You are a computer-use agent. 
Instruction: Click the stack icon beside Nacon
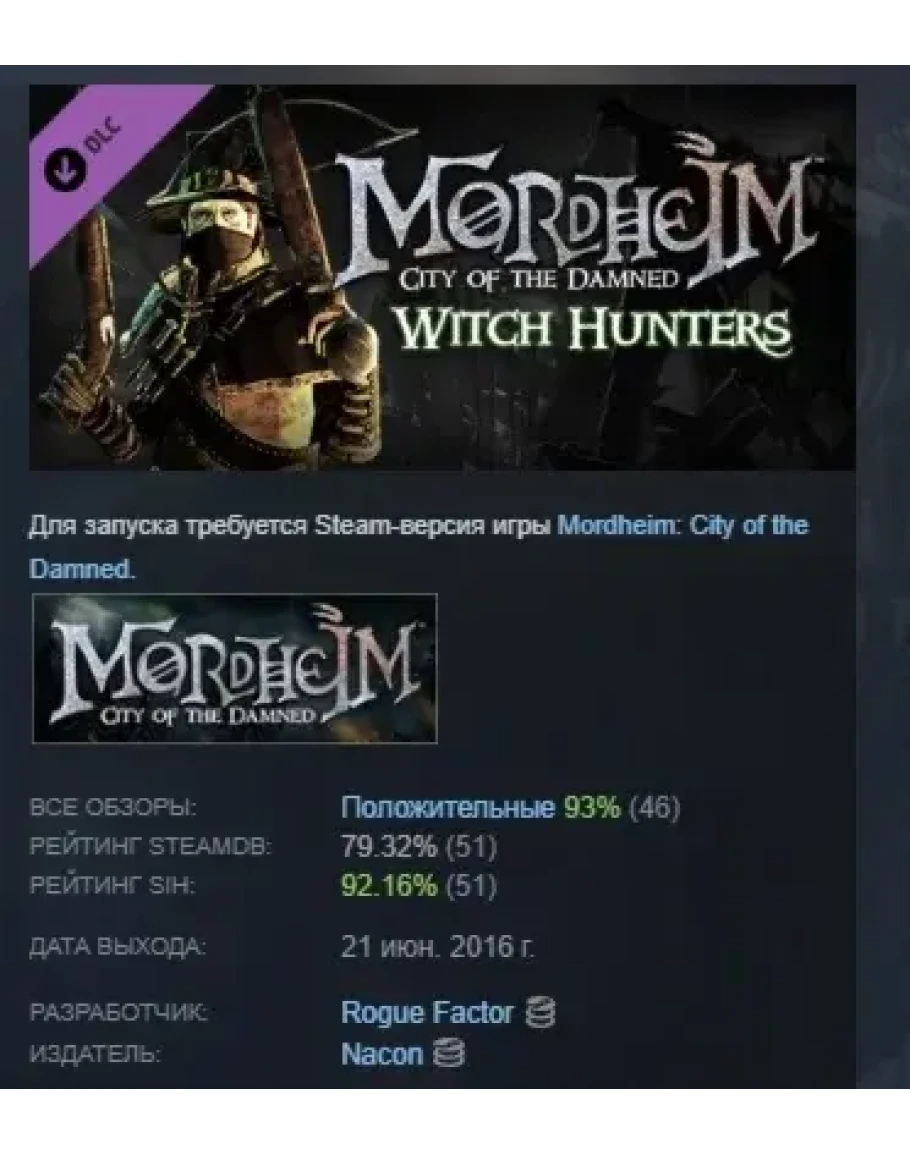coord(449,1053)
